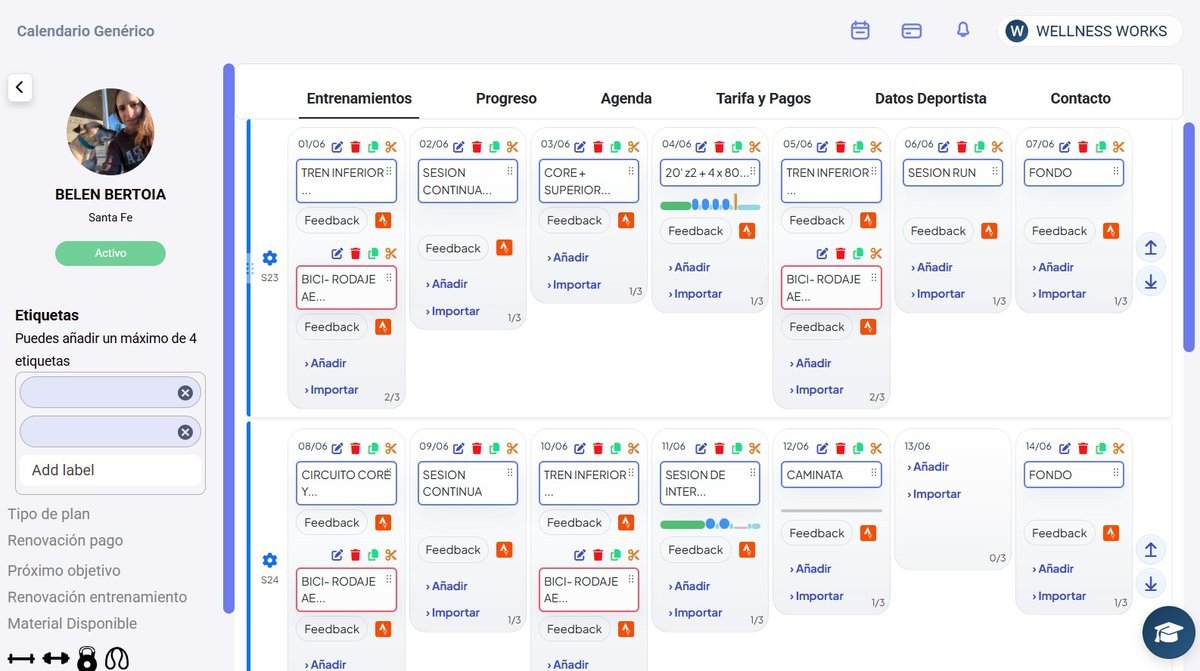Move week S24 down with arrow
This screenshot has width=1200, height=671.
point(1151,584)
